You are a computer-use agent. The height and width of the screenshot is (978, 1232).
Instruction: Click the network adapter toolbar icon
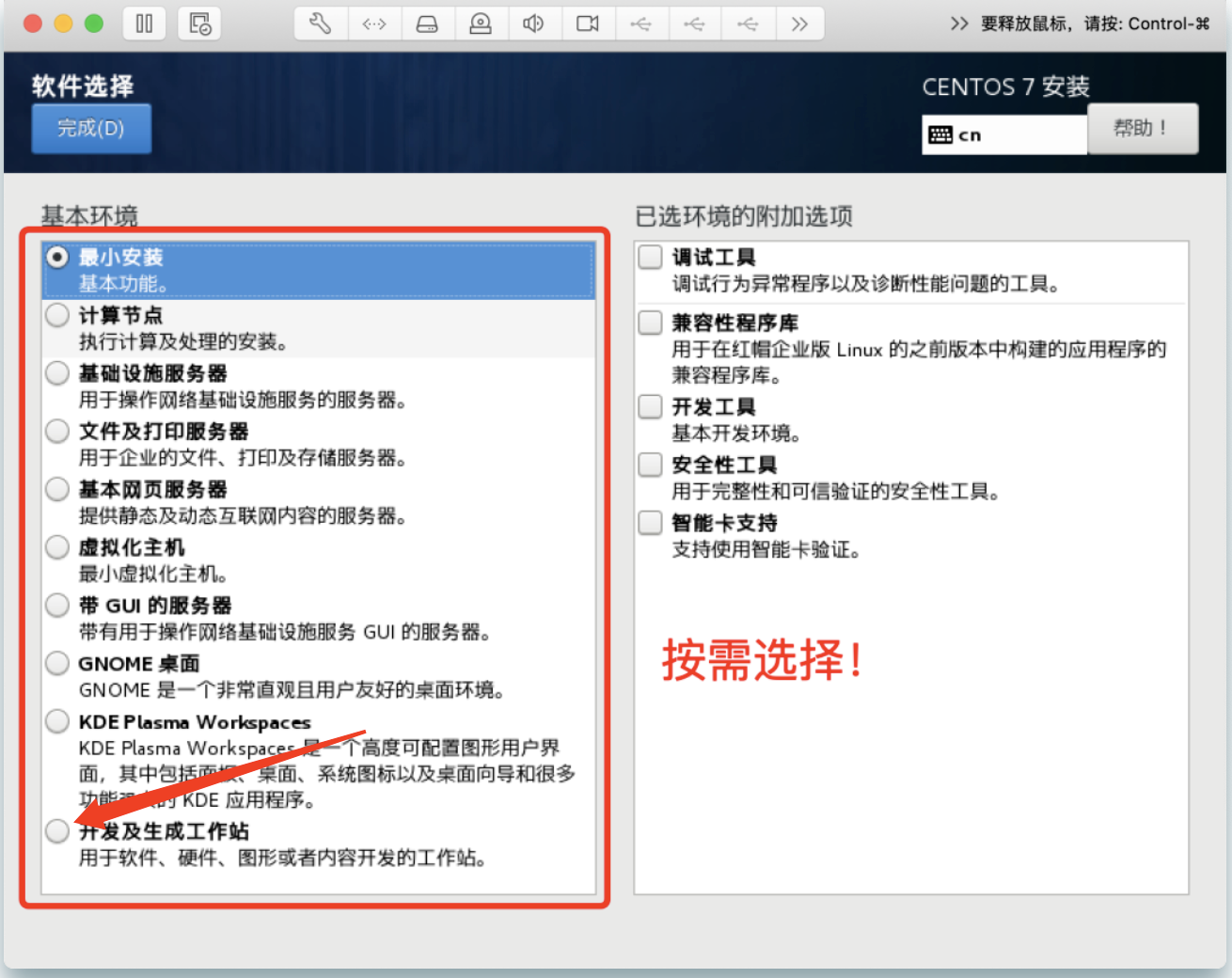pos(374,24)
